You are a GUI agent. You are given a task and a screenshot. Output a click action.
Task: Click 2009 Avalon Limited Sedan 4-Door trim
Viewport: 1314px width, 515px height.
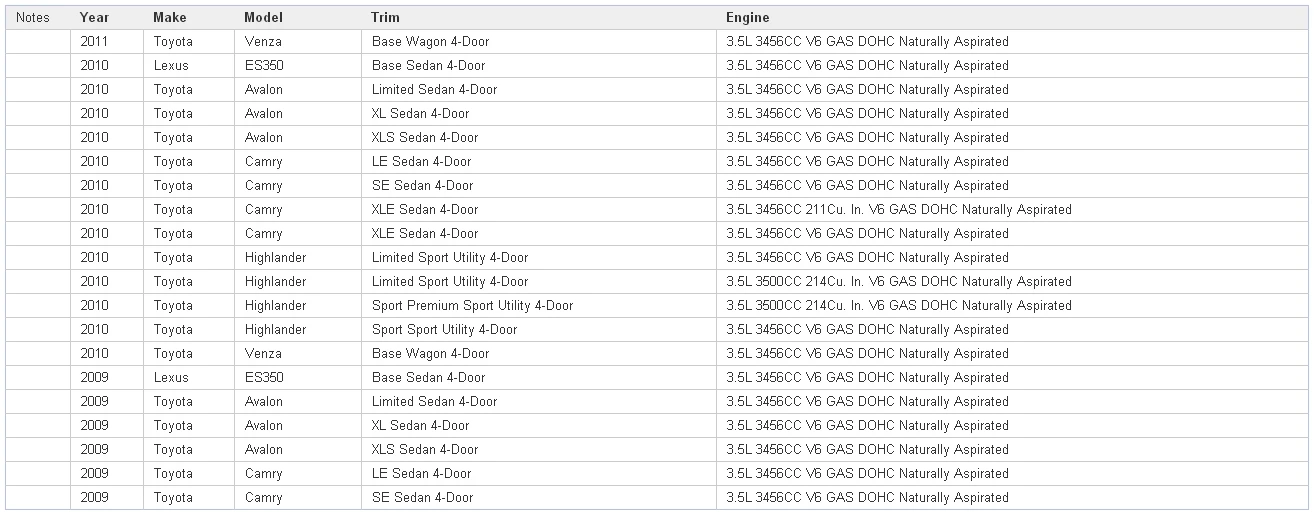(434, 402)
